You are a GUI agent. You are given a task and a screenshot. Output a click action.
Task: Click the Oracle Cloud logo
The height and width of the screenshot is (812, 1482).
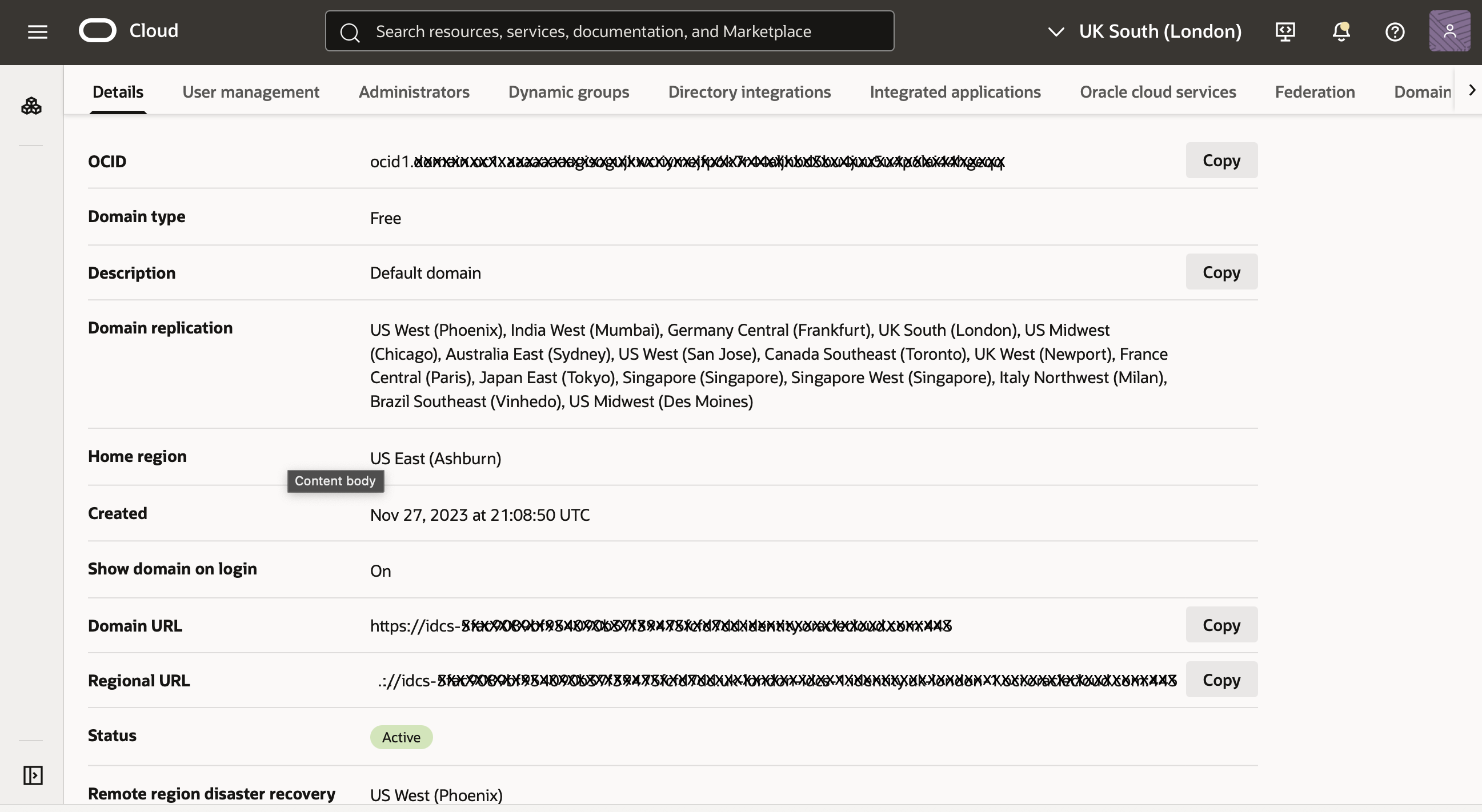[x=128, y=30]
